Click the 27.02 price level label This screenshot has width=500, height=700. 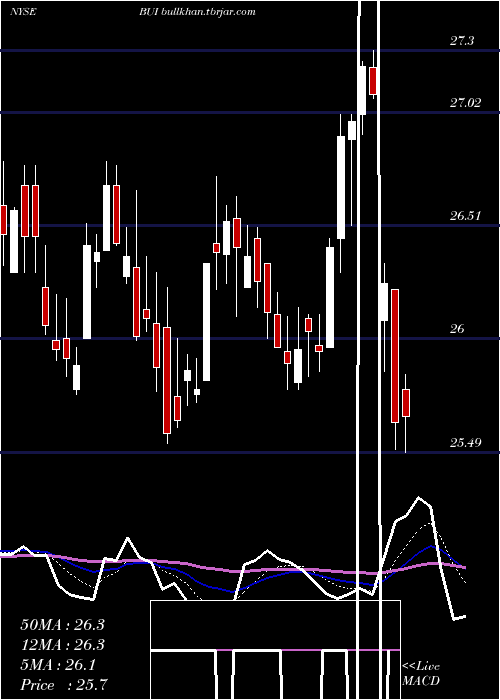point(465,103)
